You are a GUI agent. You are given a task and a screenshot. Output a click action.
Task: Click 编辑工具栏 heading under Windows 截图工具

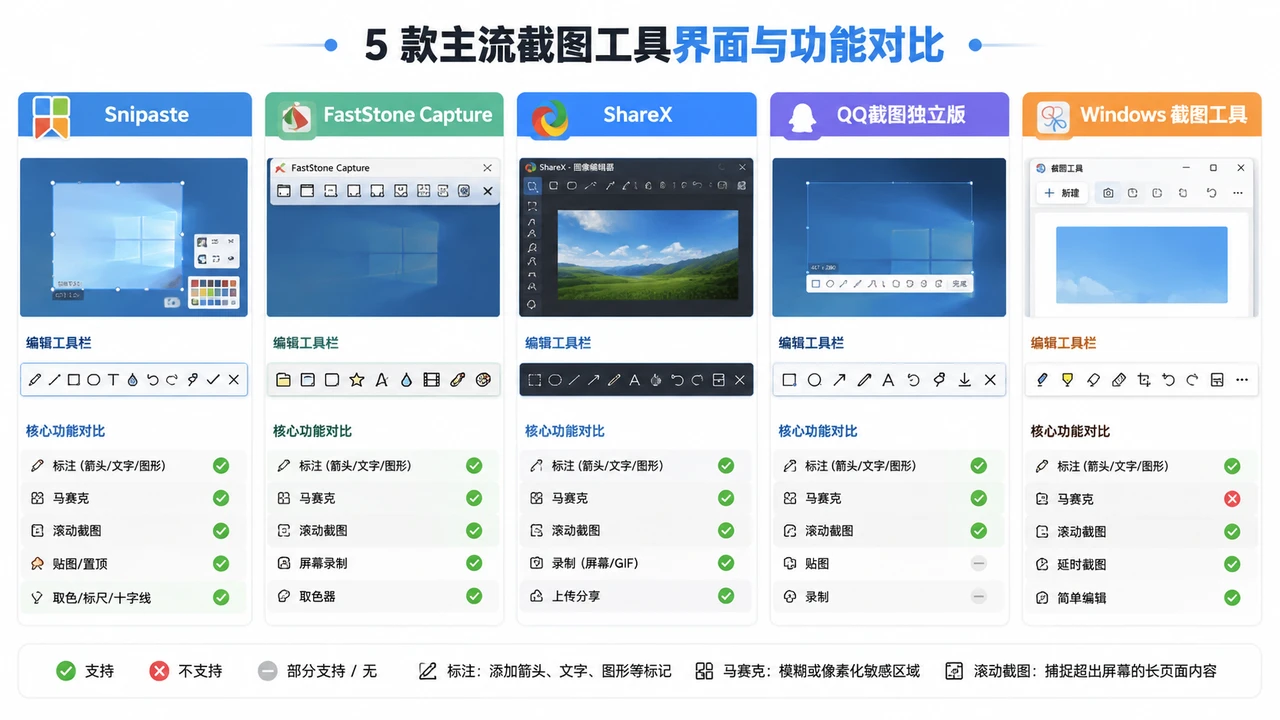[1063, 343]
